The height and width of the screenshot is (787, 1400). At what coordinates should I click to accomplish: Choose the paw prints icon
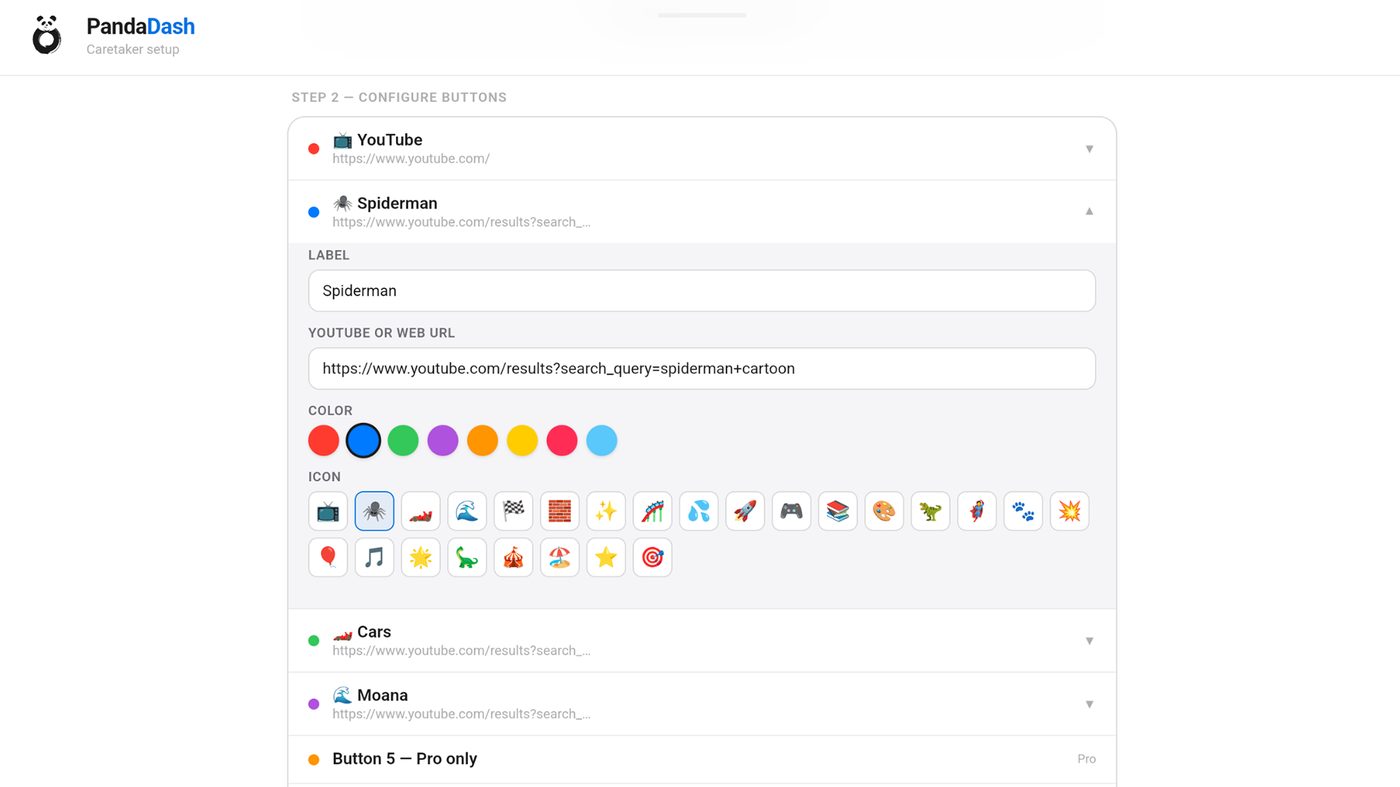1023,511
